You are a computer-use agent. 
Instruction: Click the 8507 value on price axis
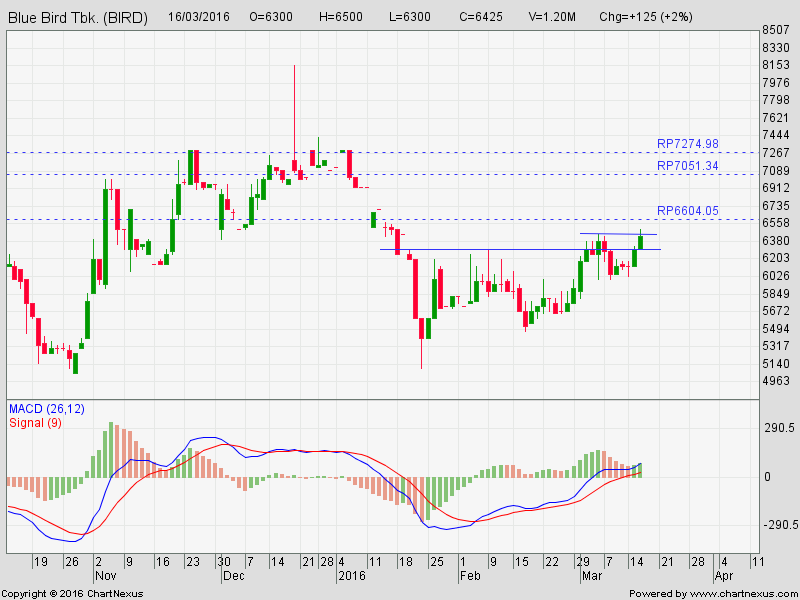click(x=776, y=31)
